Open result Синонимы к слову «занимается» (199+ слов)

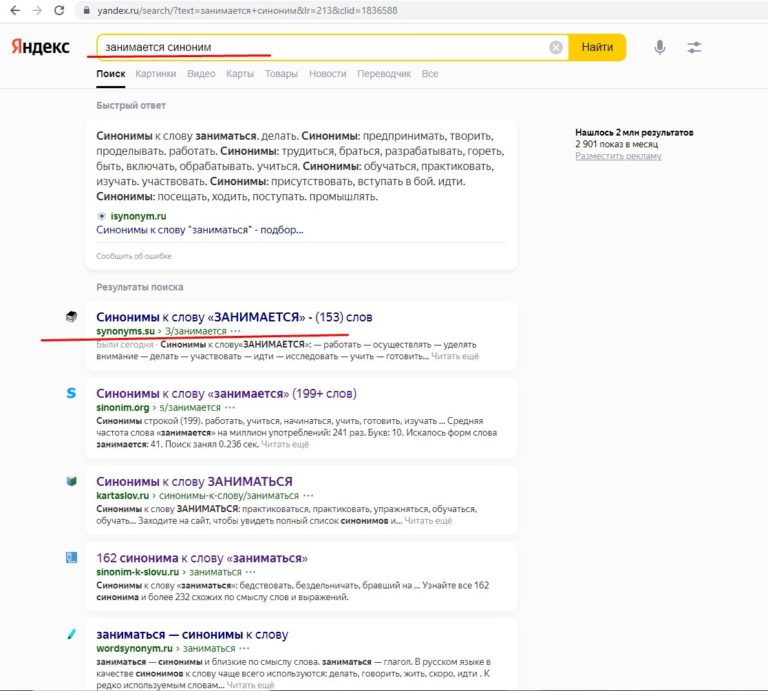pyautogui.click(x=226, y=393)
